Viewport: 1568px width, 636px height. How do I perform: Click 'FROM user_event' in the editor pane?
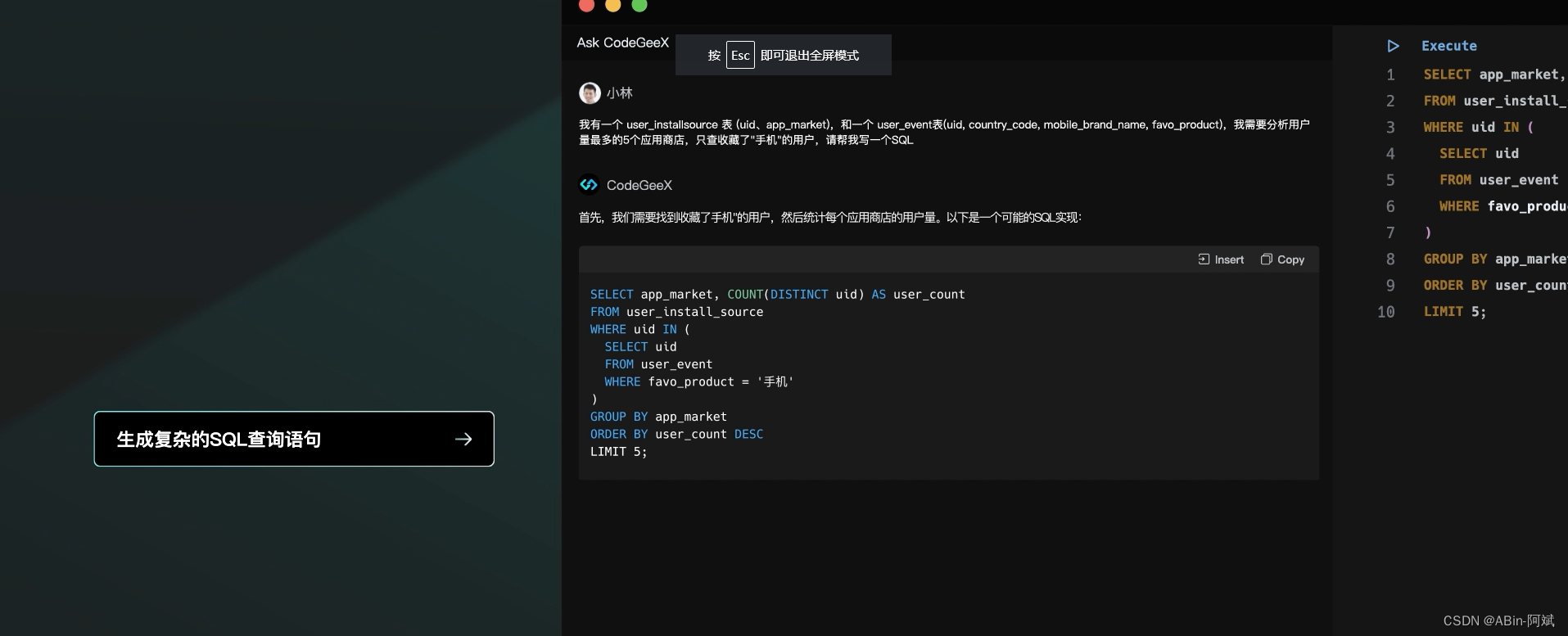tap(1498, 180)
